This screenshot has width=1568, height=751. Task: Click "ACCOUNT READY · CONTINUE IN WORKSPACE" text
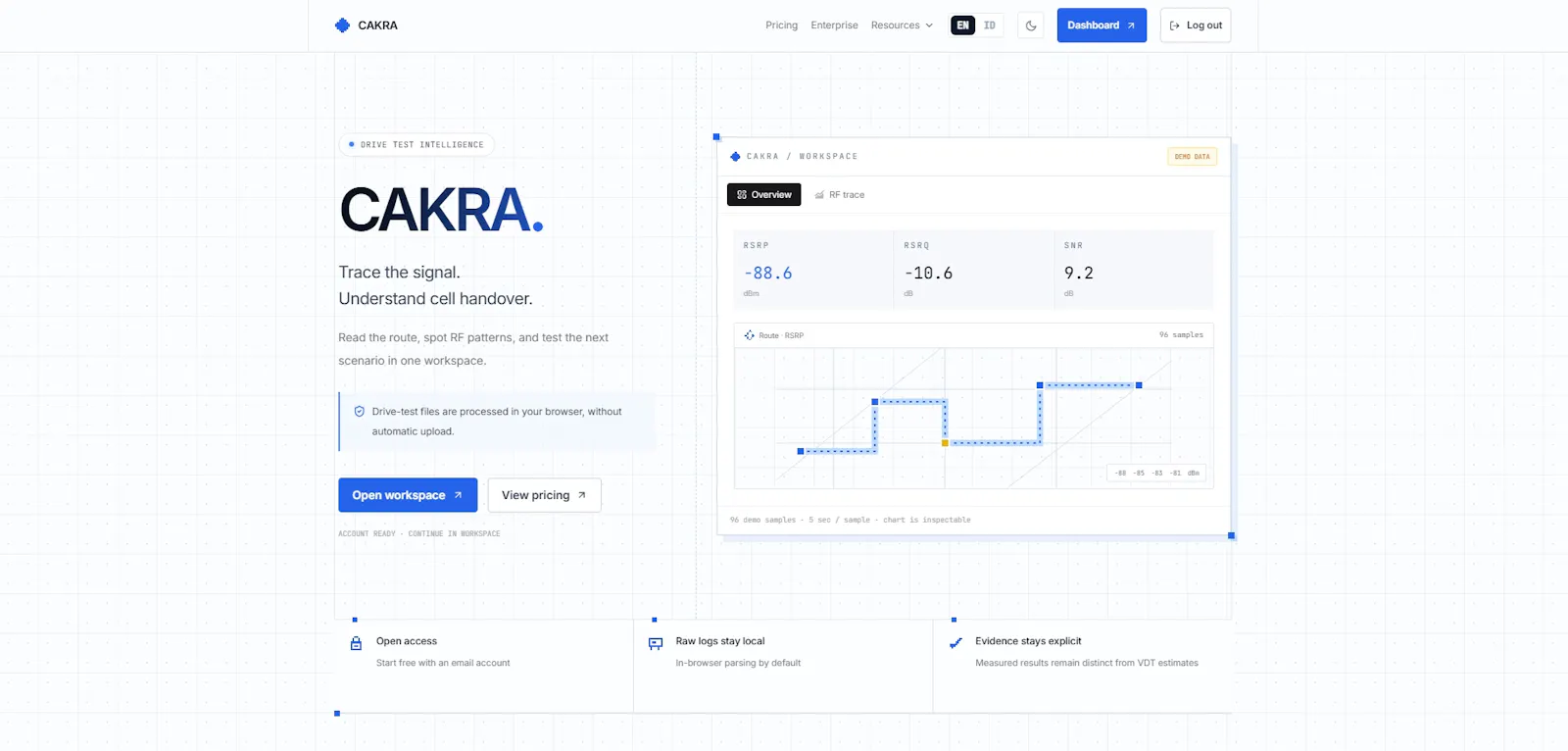click(419, 534)
